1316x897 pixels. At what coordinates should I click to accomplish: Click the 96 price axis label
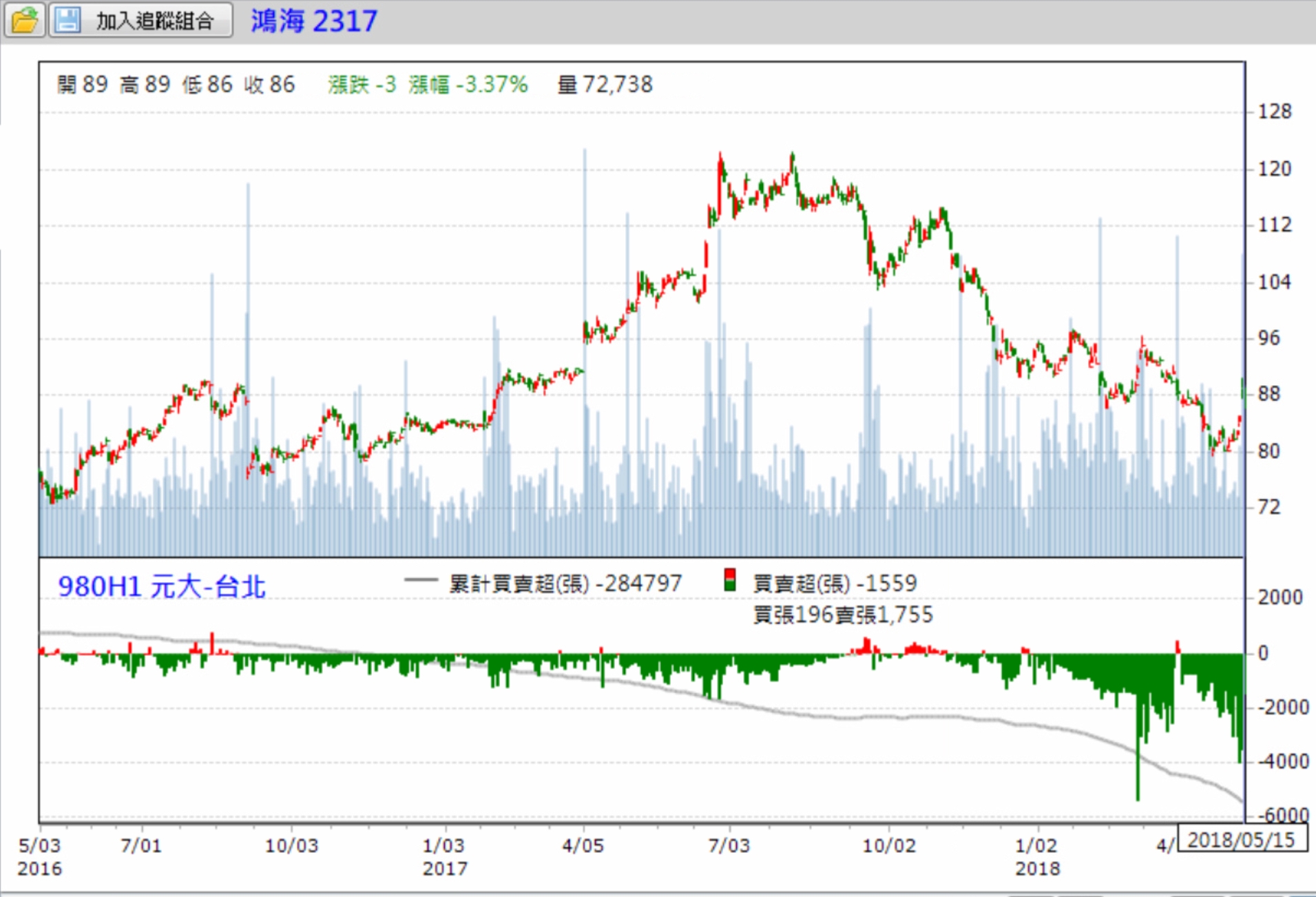[1269, 338]
